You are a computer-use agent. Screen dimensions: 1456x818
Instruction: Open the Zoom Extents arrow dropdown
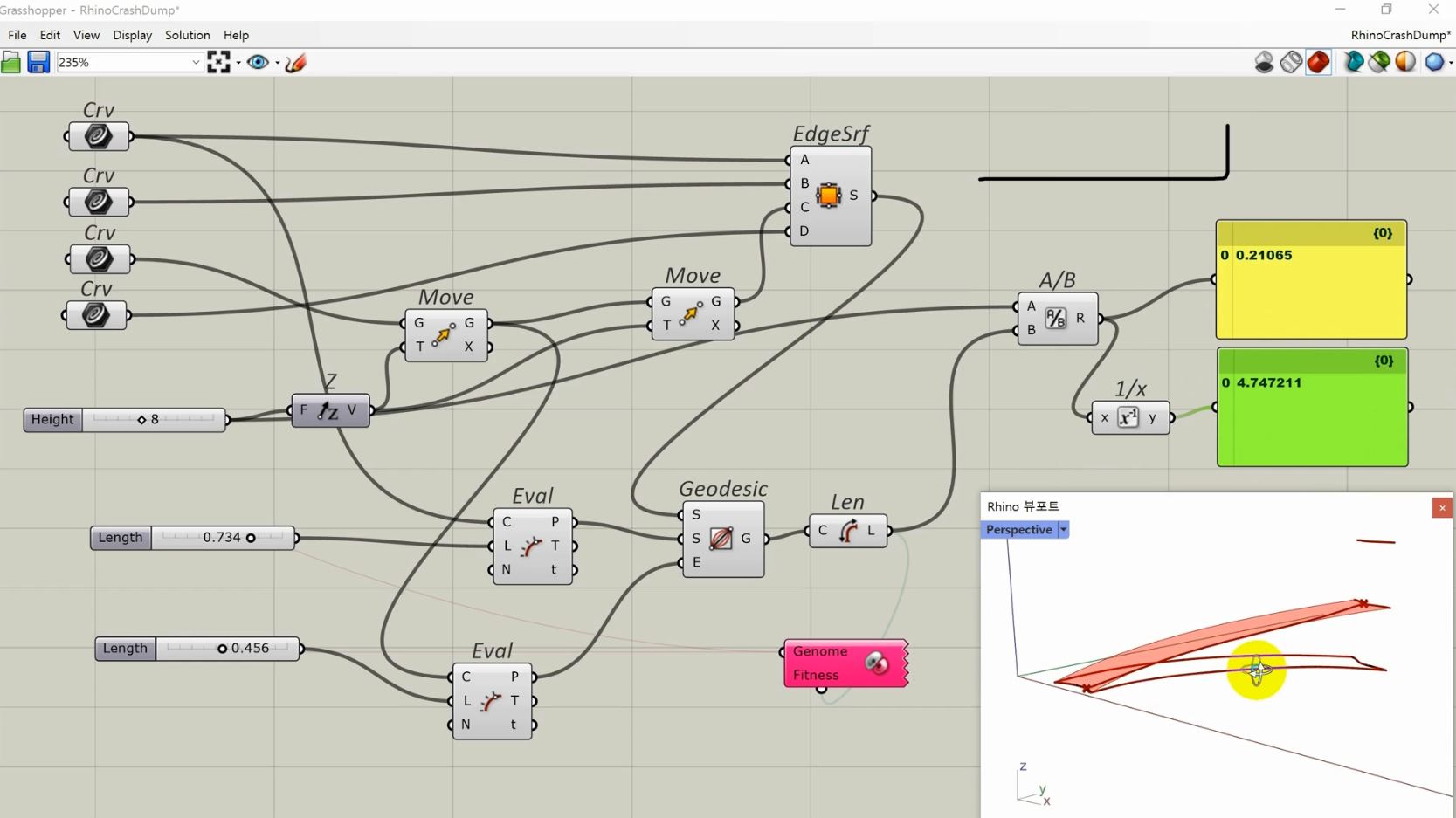pyautogui.click(x=238, y=63)
